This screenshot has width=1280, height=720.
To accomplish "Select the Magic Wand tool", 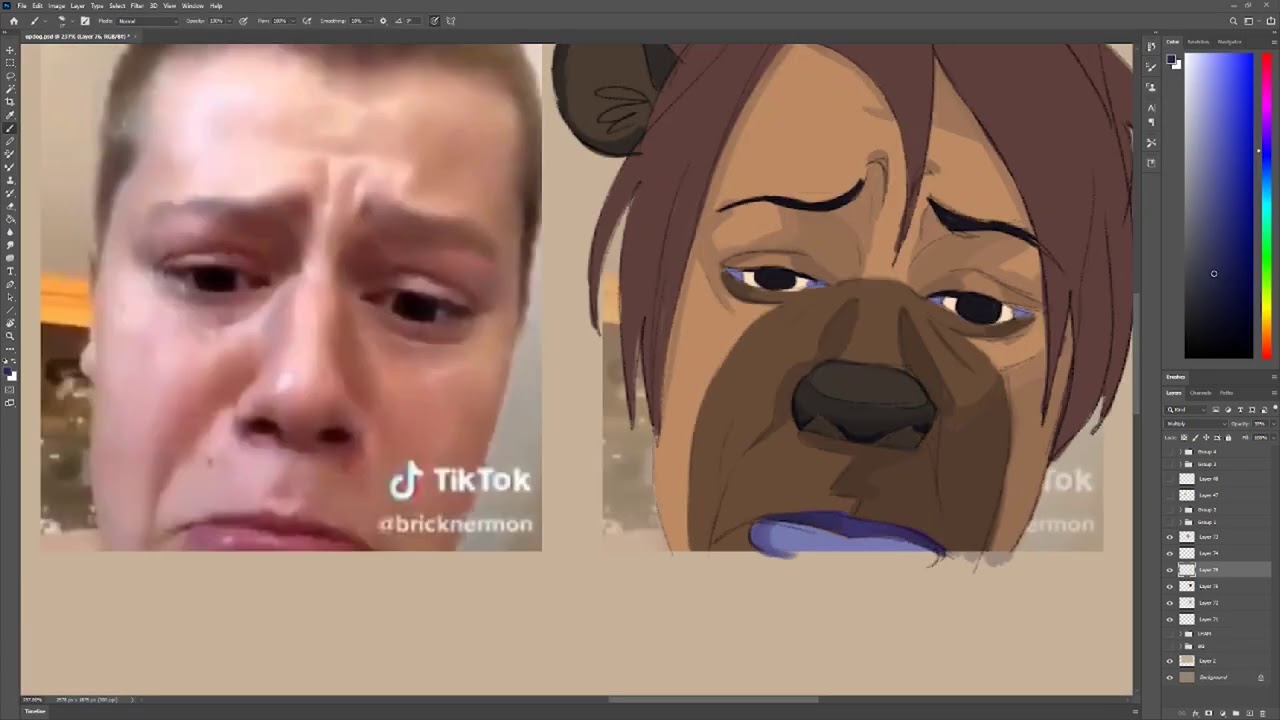I will (10, 88).
